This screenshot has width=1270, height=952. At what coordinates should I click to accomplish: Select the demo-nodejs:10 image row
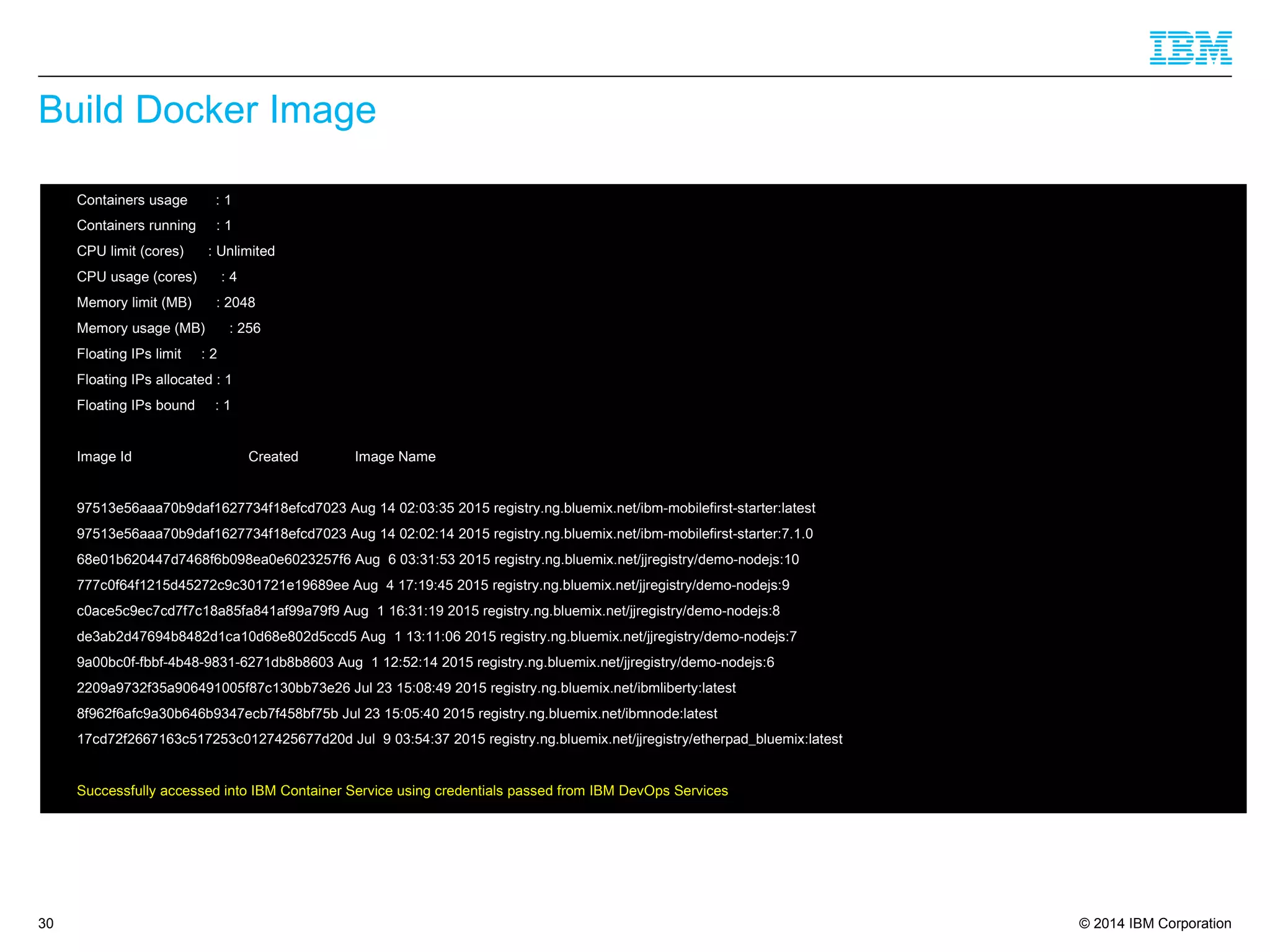(438, 560)
